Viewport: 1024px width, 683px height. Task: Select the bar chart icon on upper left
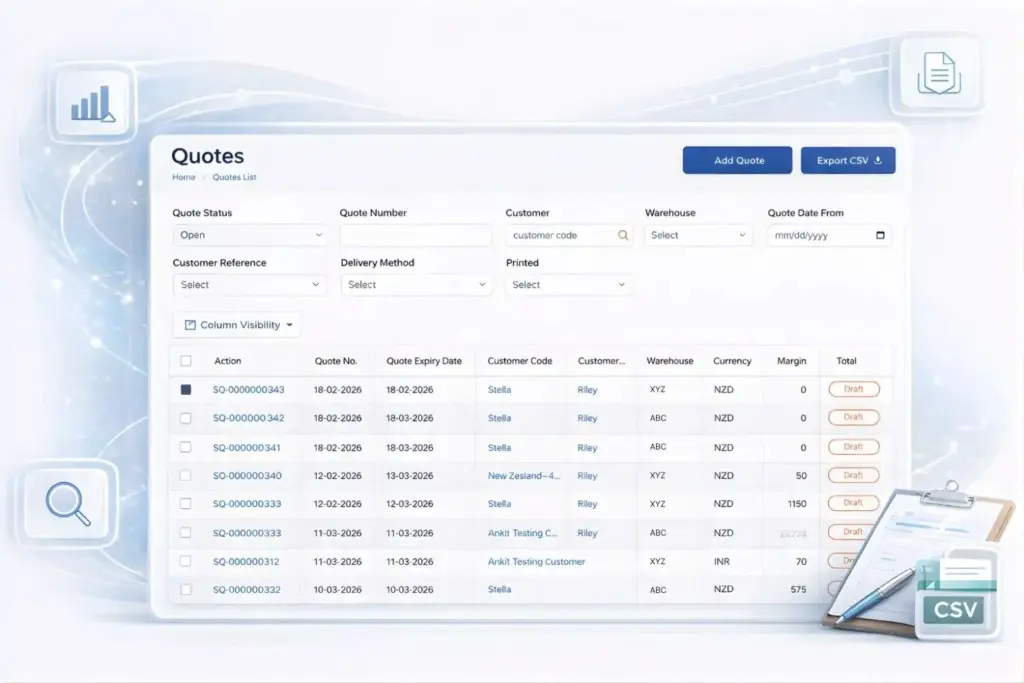[92, 103]
